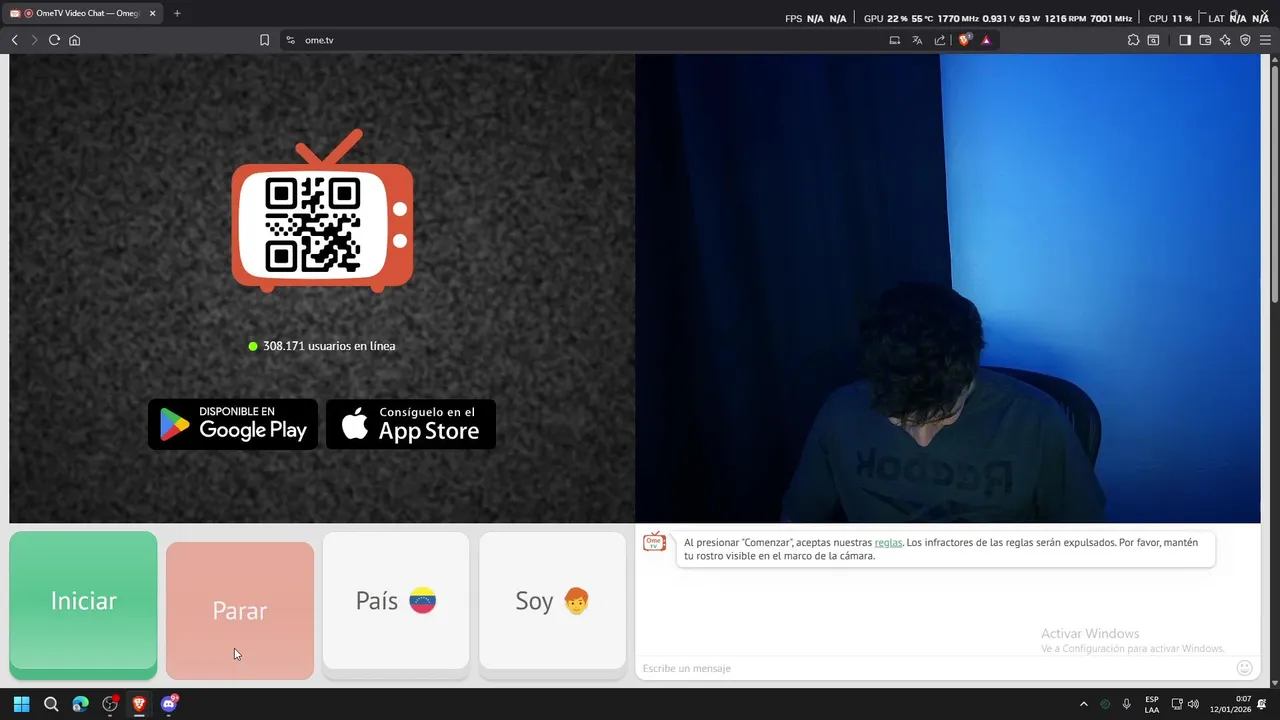Open Brave VPN shield icon
Image resolution: width=1280 pixels, height=720 pixels.
pyautogui.click(x=1245, y=40)
